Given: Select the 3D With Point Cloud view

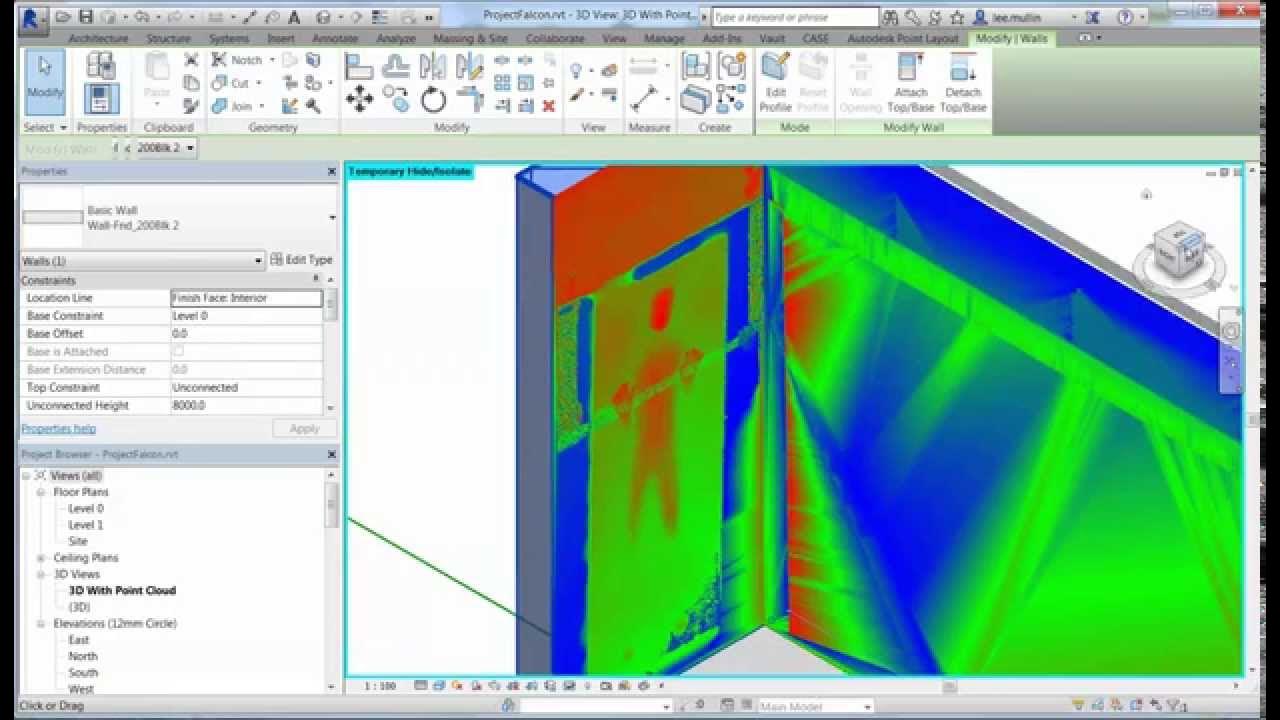Looking at the screenshot, I should (x=122, y=590).
